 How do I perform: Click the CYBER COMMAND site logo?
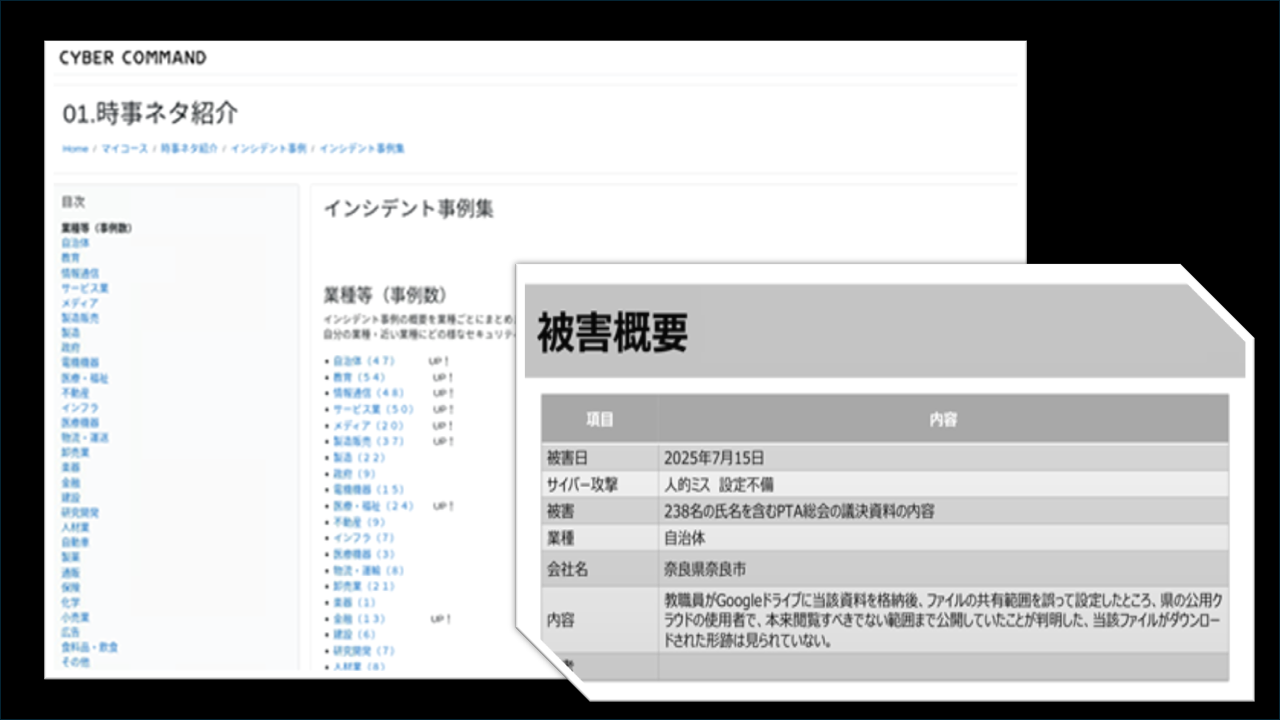pos(133,58)
